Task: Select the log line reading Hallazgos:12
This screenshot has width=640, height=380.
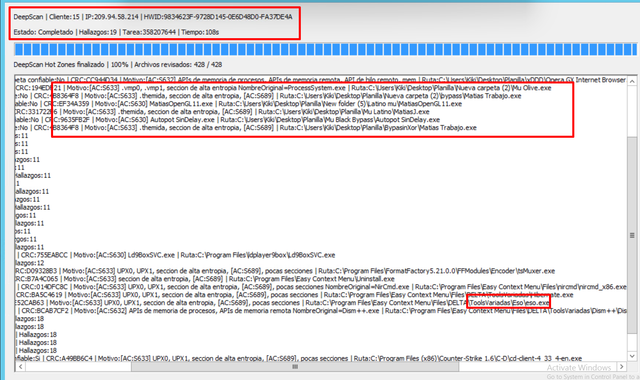Action: (x=29, y=263)
